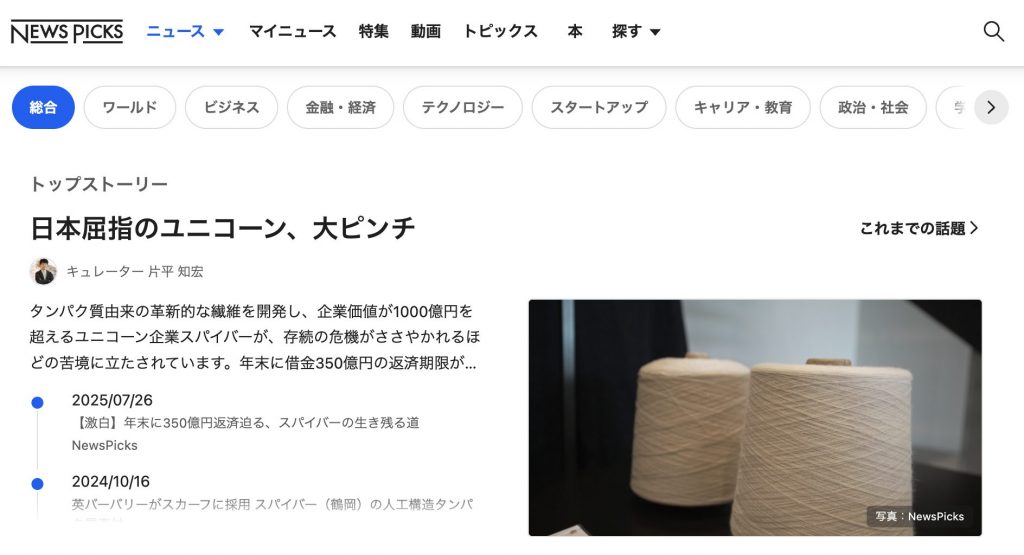
Task: Expand the ニュース dropdown menu
Action: [185, 31]
